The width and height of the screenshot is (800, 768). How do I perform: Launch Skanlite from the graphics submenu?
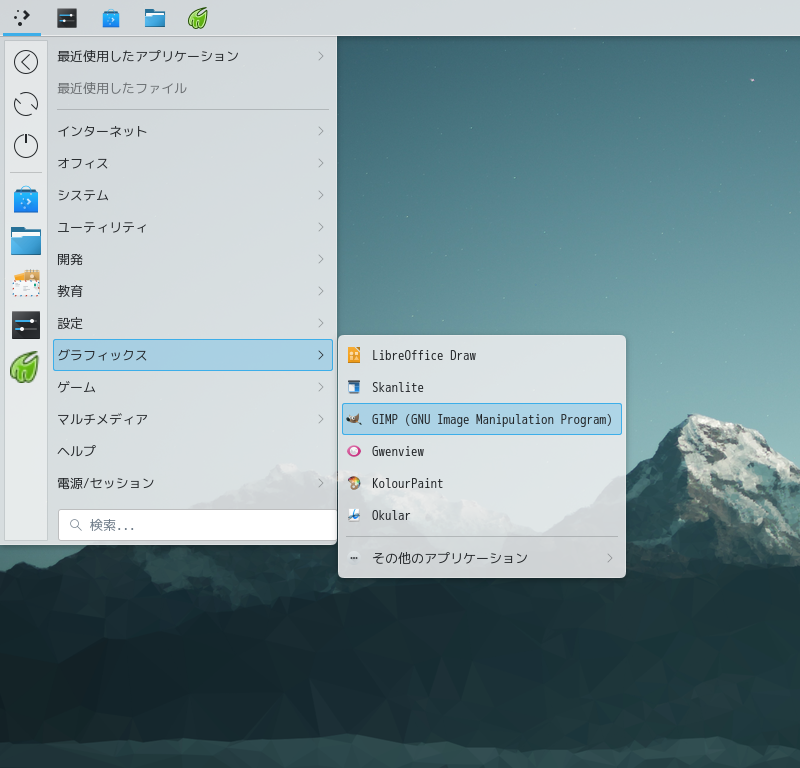tap(482, 387)
